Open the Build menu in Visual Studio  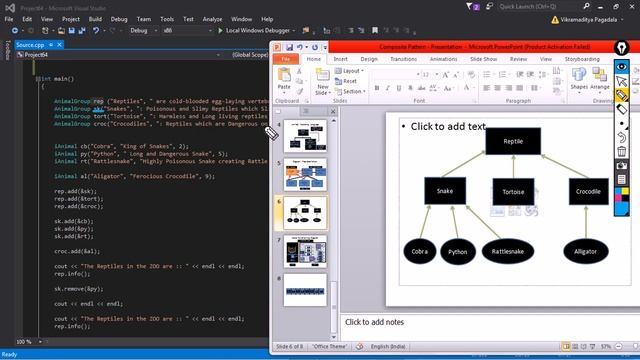[95, 19]
